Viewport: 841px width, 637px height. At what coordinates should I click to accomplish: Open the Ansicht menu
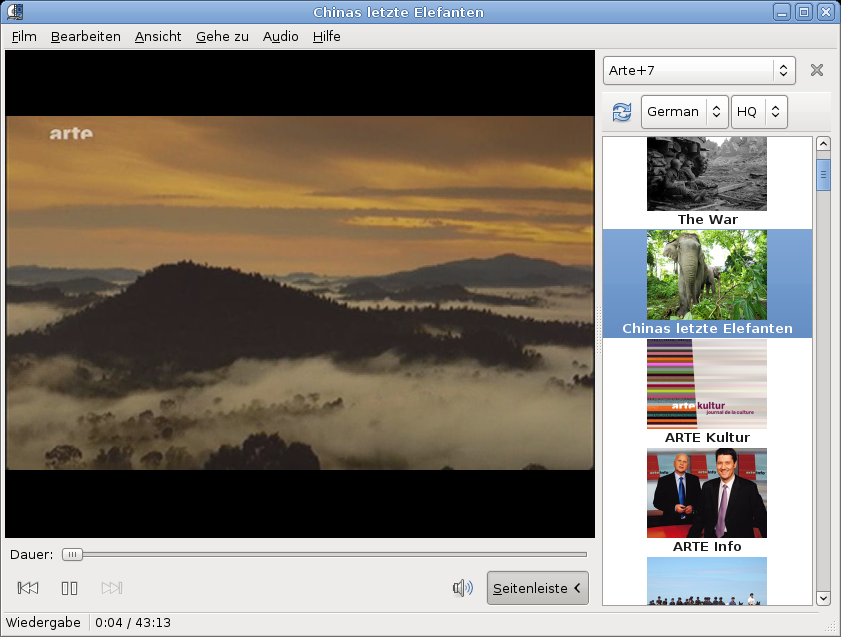click(158, 36)
